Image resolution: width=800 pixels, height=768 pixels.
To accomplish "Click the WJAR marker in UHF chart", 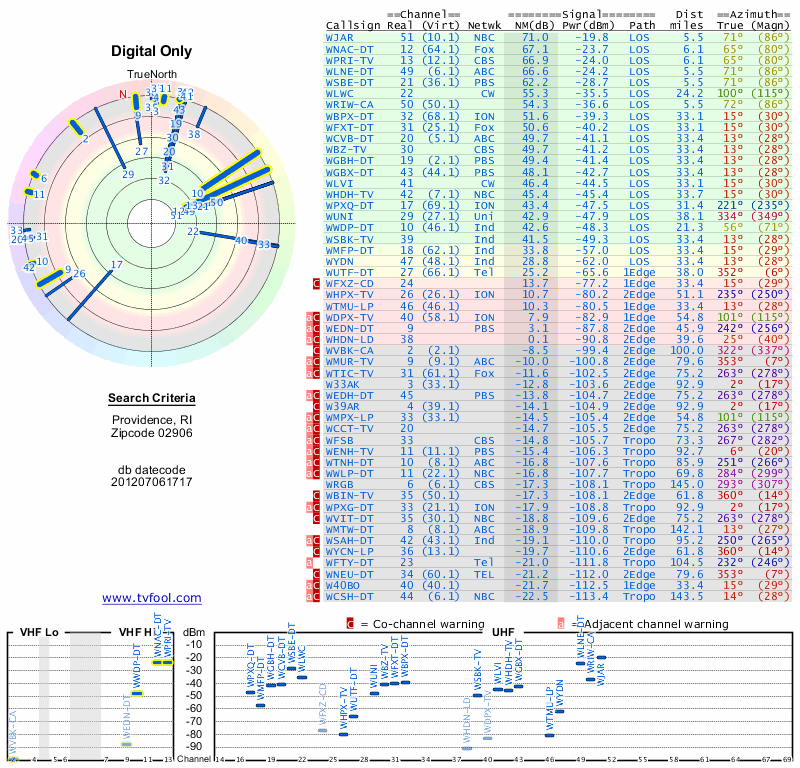I will tap(602, 657).
